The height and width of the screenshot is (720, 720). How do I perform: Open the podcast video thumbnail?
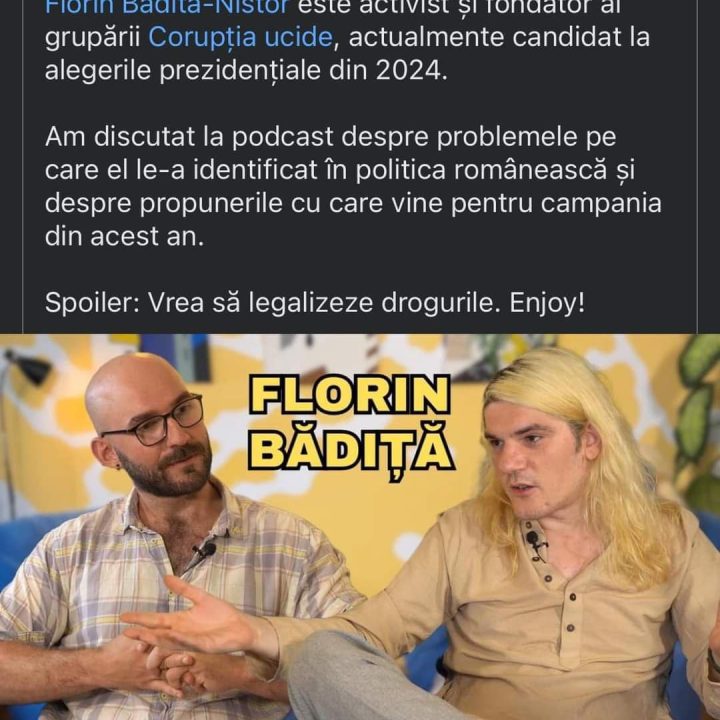[x=360, y=527]
